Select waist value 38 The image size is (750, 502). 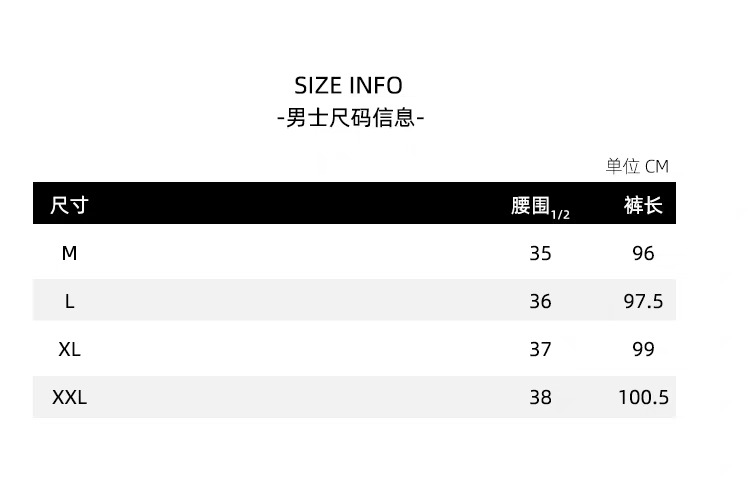click(540, 397)
